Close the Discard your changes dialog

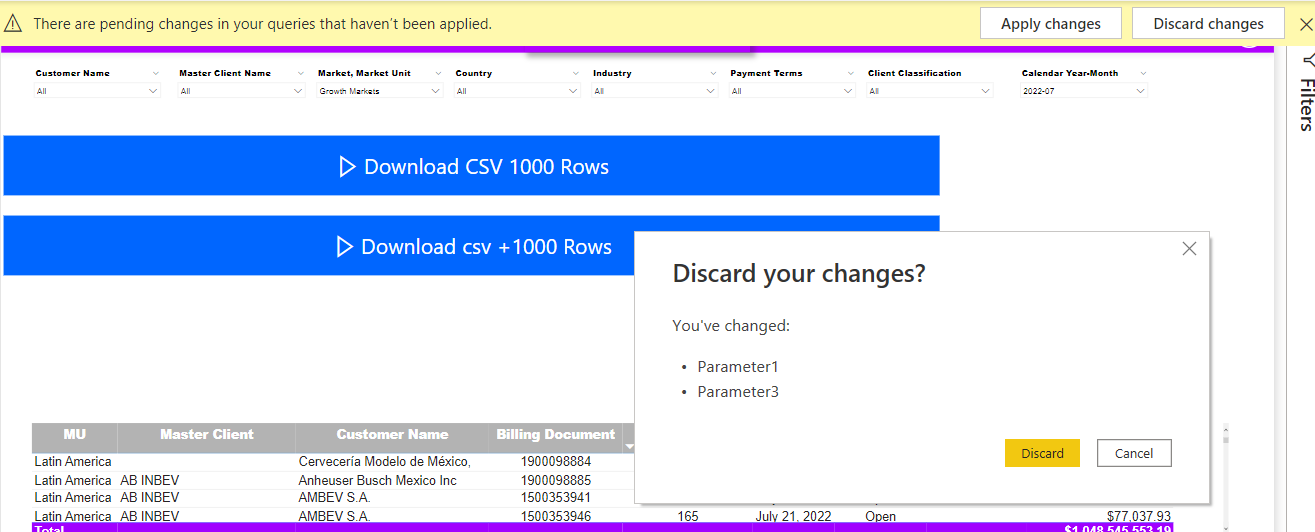coord(1189,249)
